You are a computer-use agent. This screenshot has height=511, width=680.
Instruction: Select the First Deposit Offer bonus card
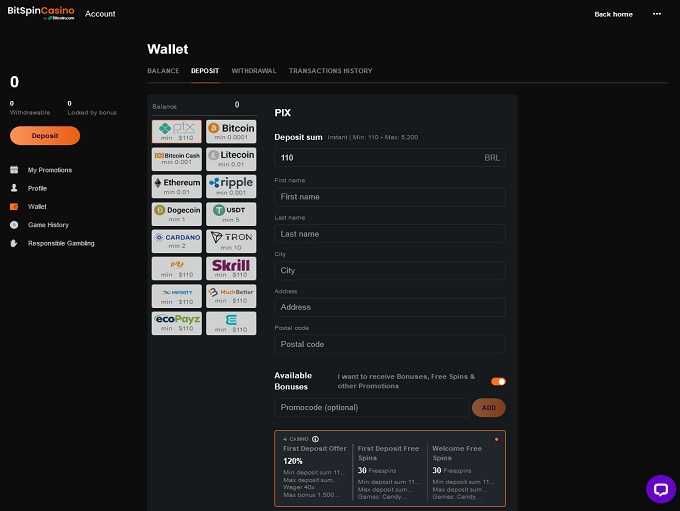[316, 468]
